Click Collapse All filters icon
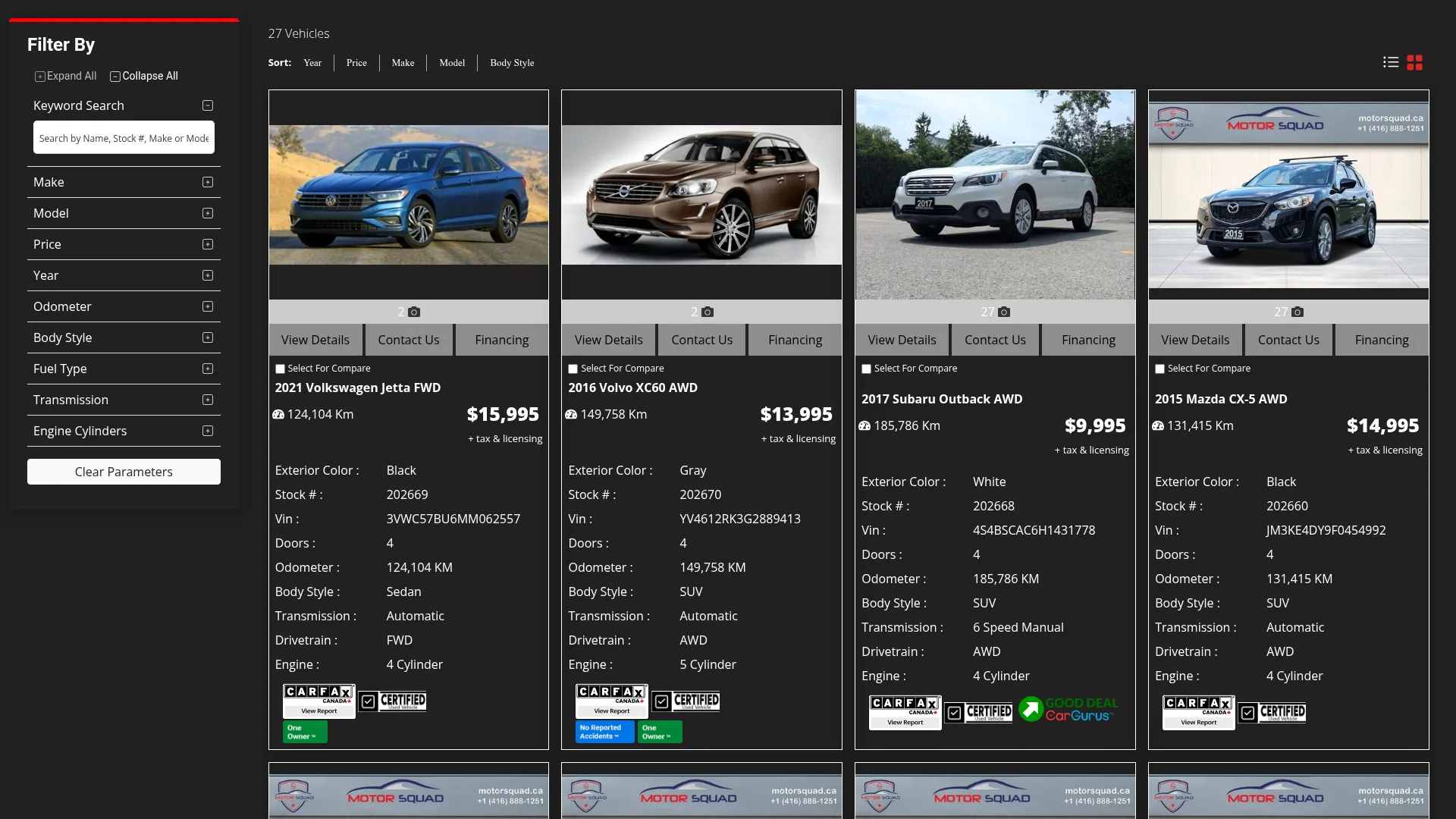This screenshot has height=819, width=1456. [115, 77]
